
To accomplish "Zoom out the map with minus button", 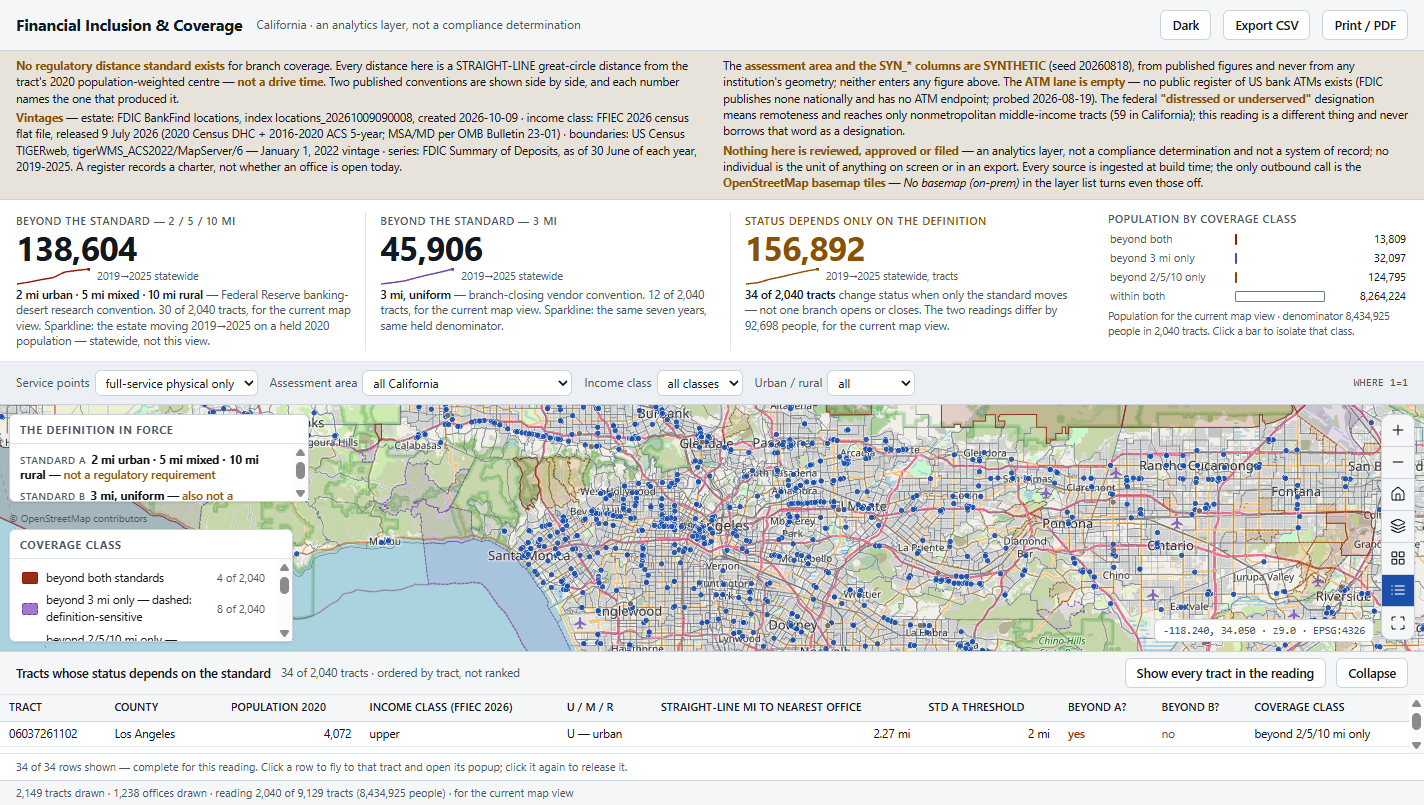I will [1398, 462].
